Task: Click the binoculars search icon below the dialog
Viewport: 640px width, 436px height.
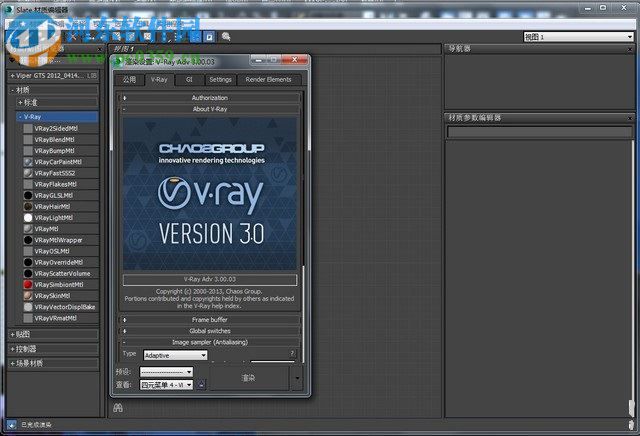Action: coord(118,407)
